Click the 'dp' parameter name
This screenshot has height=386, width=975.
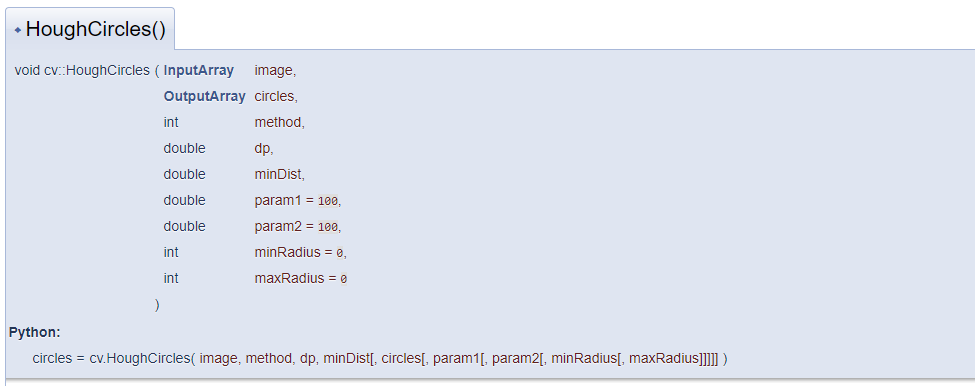pos(264,149)
